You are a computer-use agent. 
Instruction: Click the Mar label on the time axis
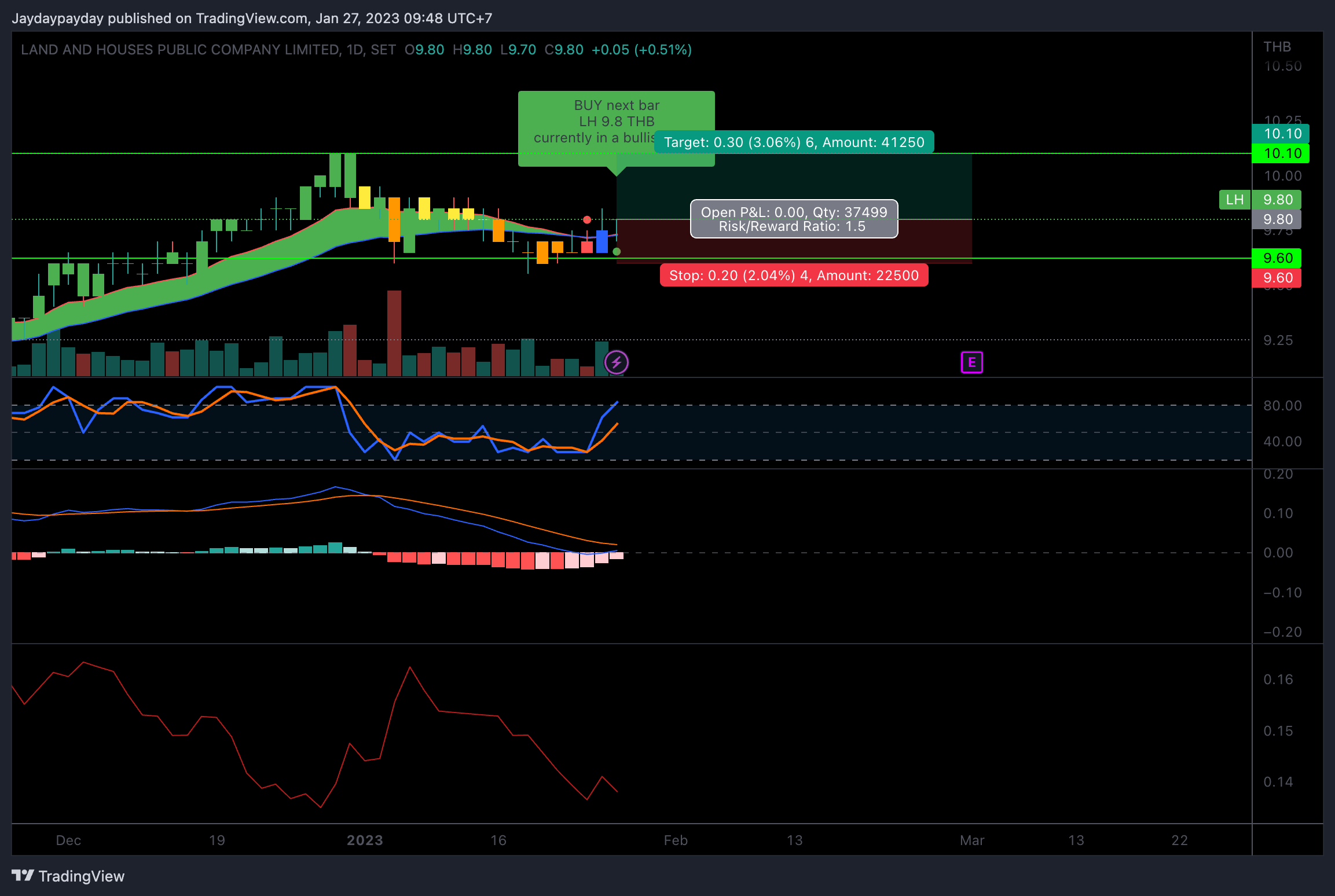972,840
